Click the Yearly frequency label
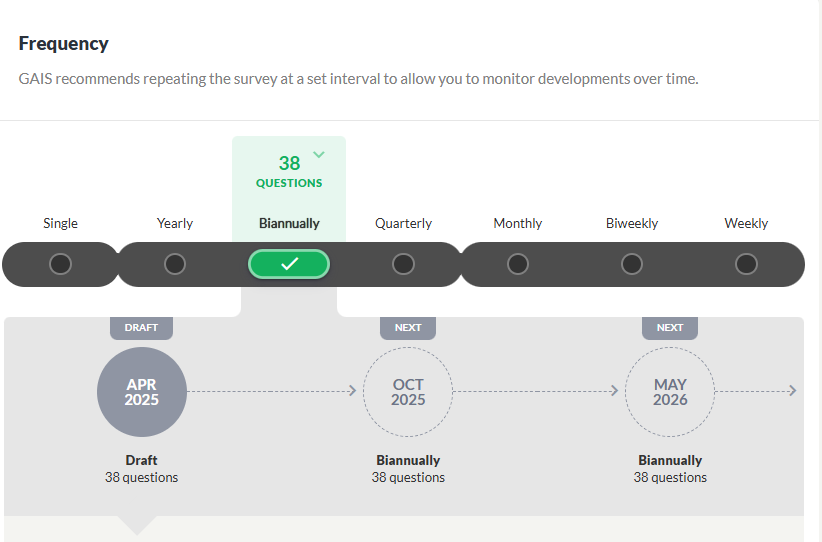 pos(175,223)
